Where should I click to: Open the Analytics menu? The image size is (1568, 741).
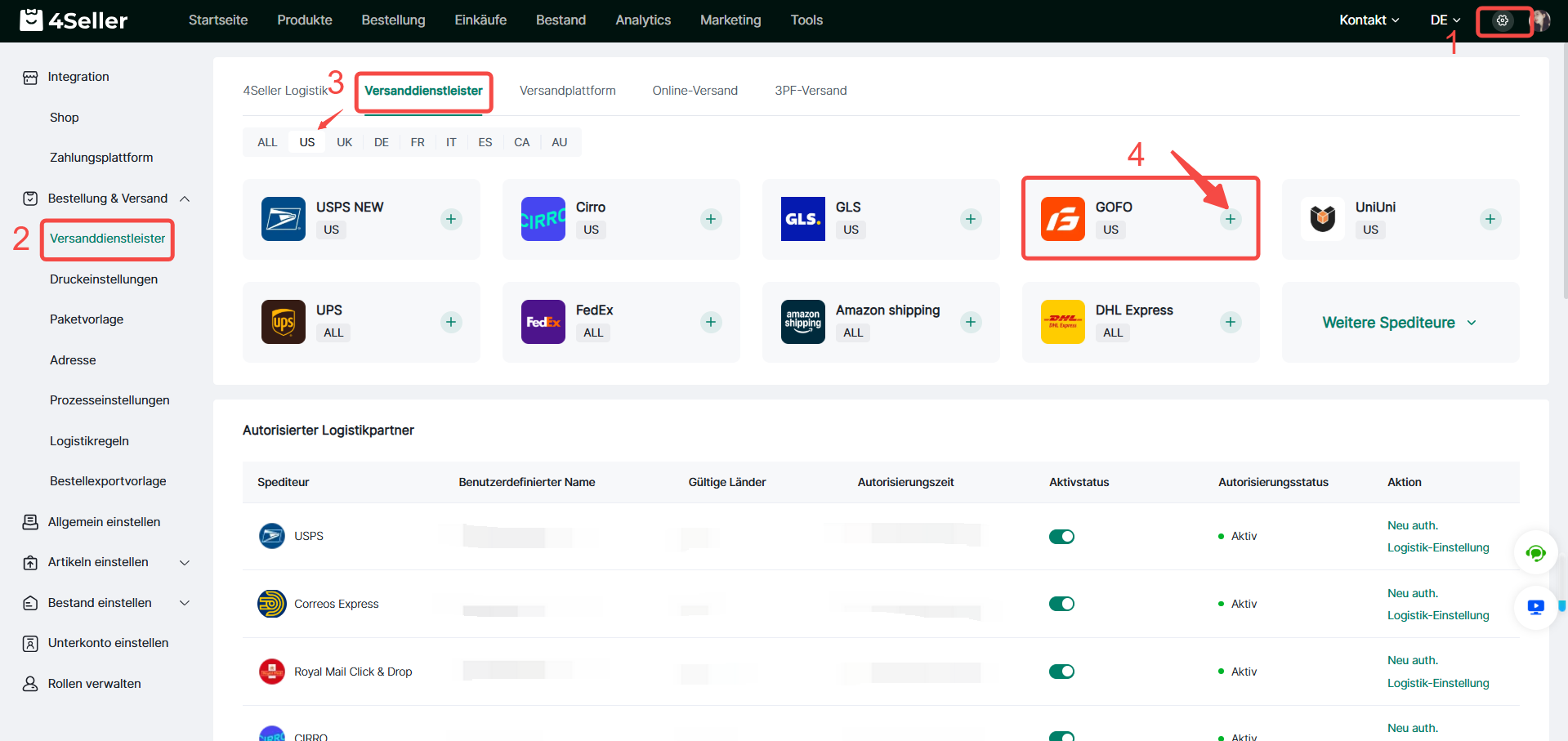tap(642, 20)
